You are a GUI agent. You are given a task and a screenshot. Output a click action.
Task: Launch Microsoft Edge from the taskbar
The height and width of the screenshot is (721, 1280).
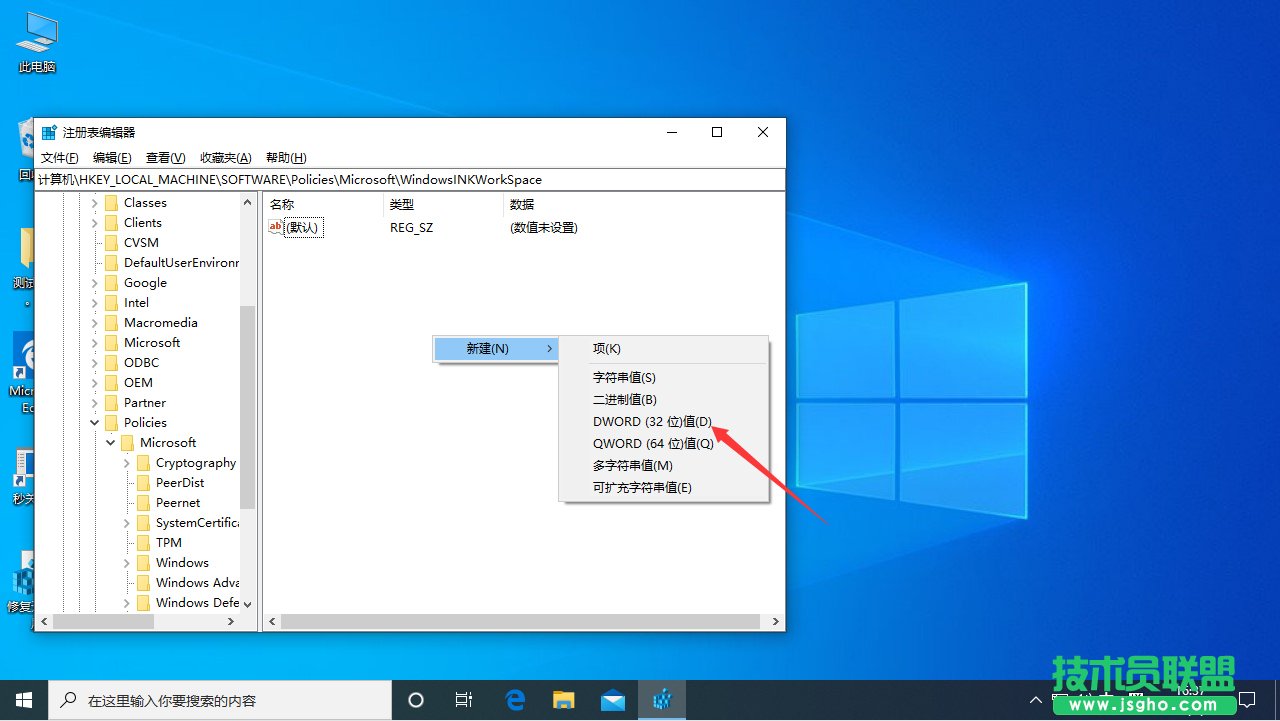tap(515, 699)
